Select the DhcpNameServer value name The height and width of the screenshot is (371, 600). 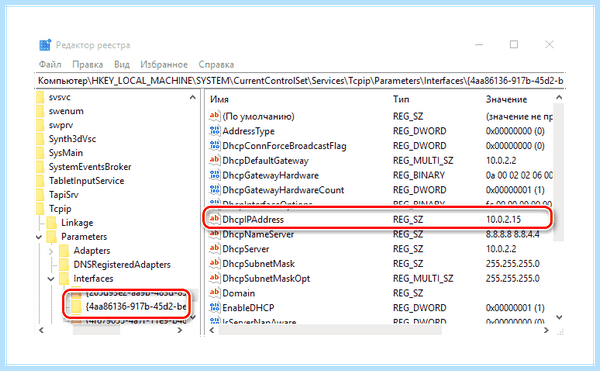click(x=258, y=234)
